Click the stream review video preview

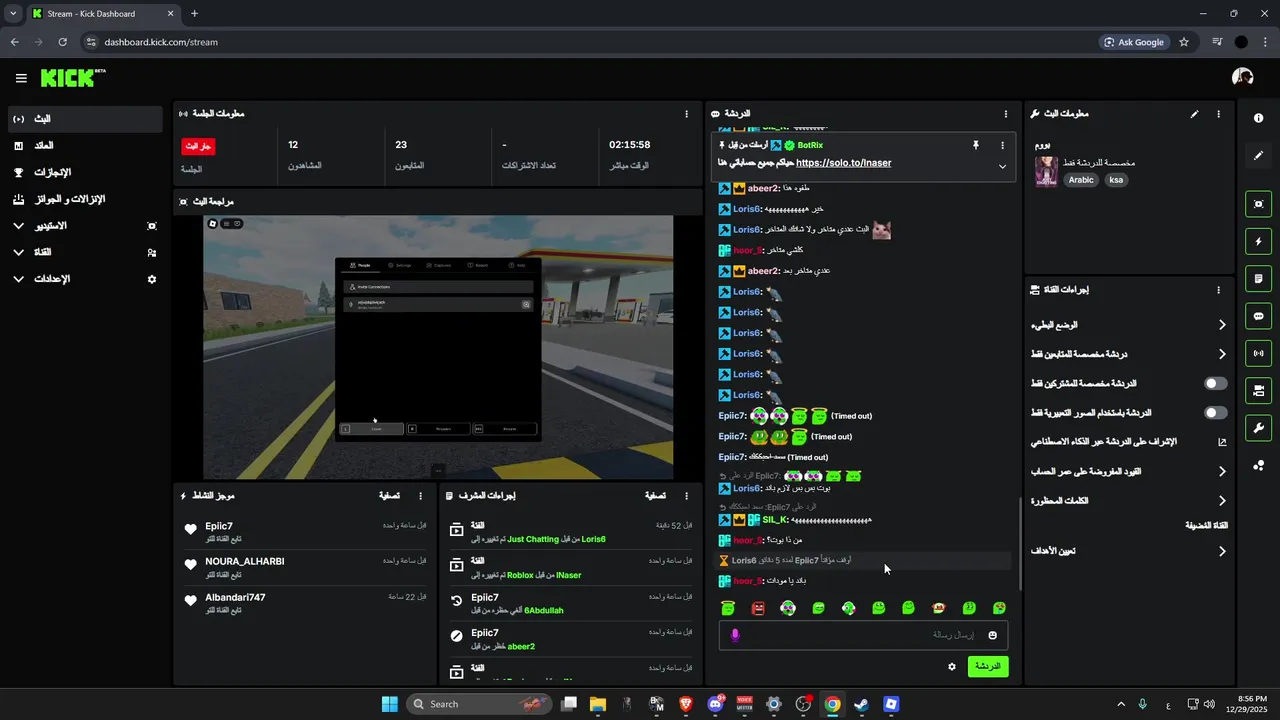[x=438, y=347]
